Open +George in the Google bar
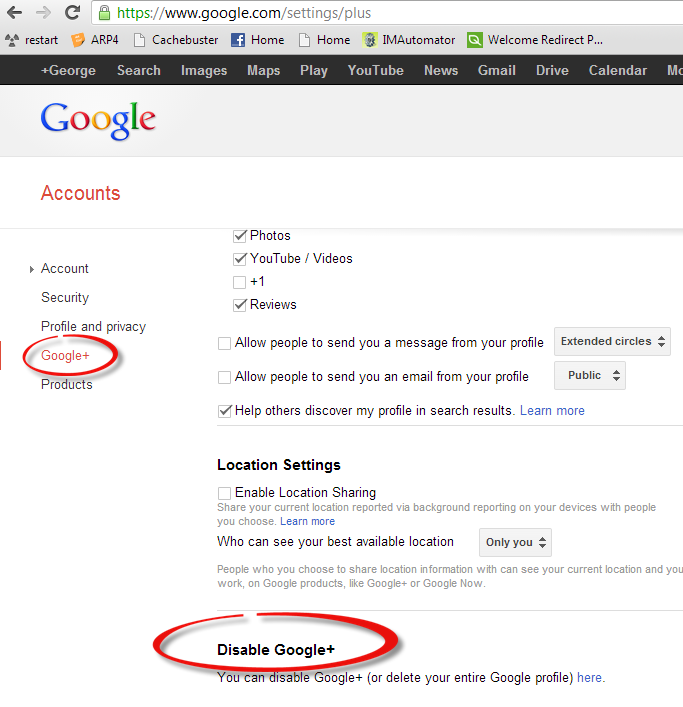Viewport: 683px width, 707px height. coord(68,70)
